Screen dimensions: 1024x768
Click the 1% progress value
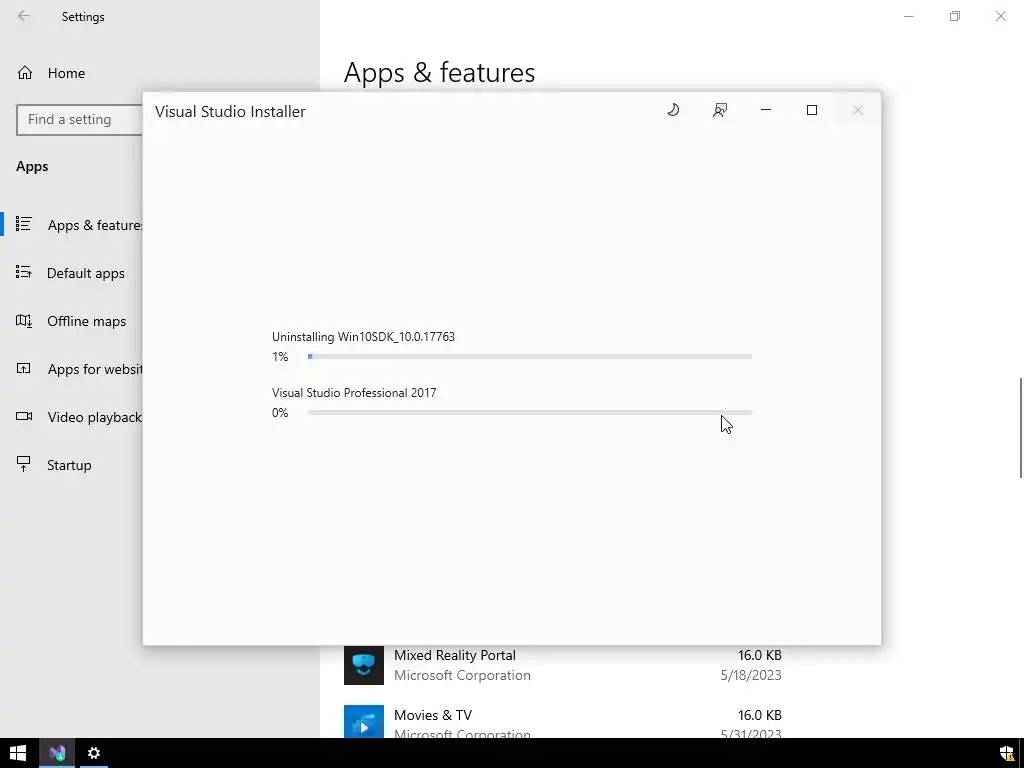(x=280, y=357)
